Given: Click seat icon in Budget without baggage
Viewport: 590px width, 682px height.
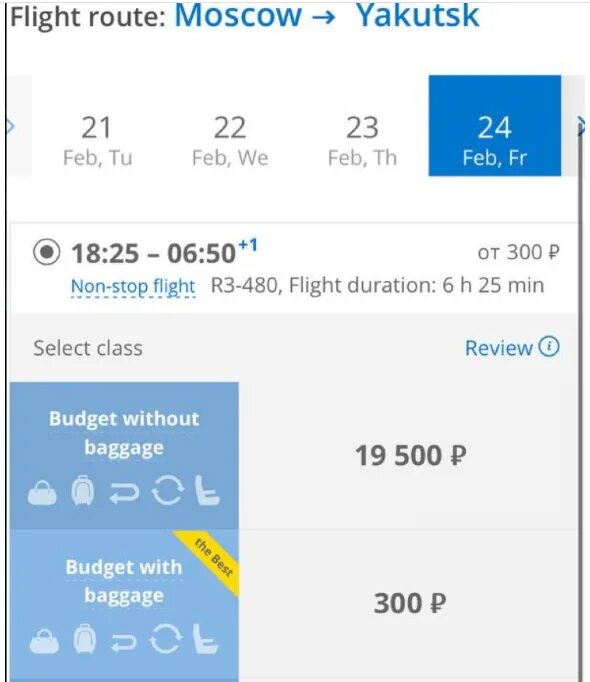Looking at the screenshot, I should tap(207, 490).
